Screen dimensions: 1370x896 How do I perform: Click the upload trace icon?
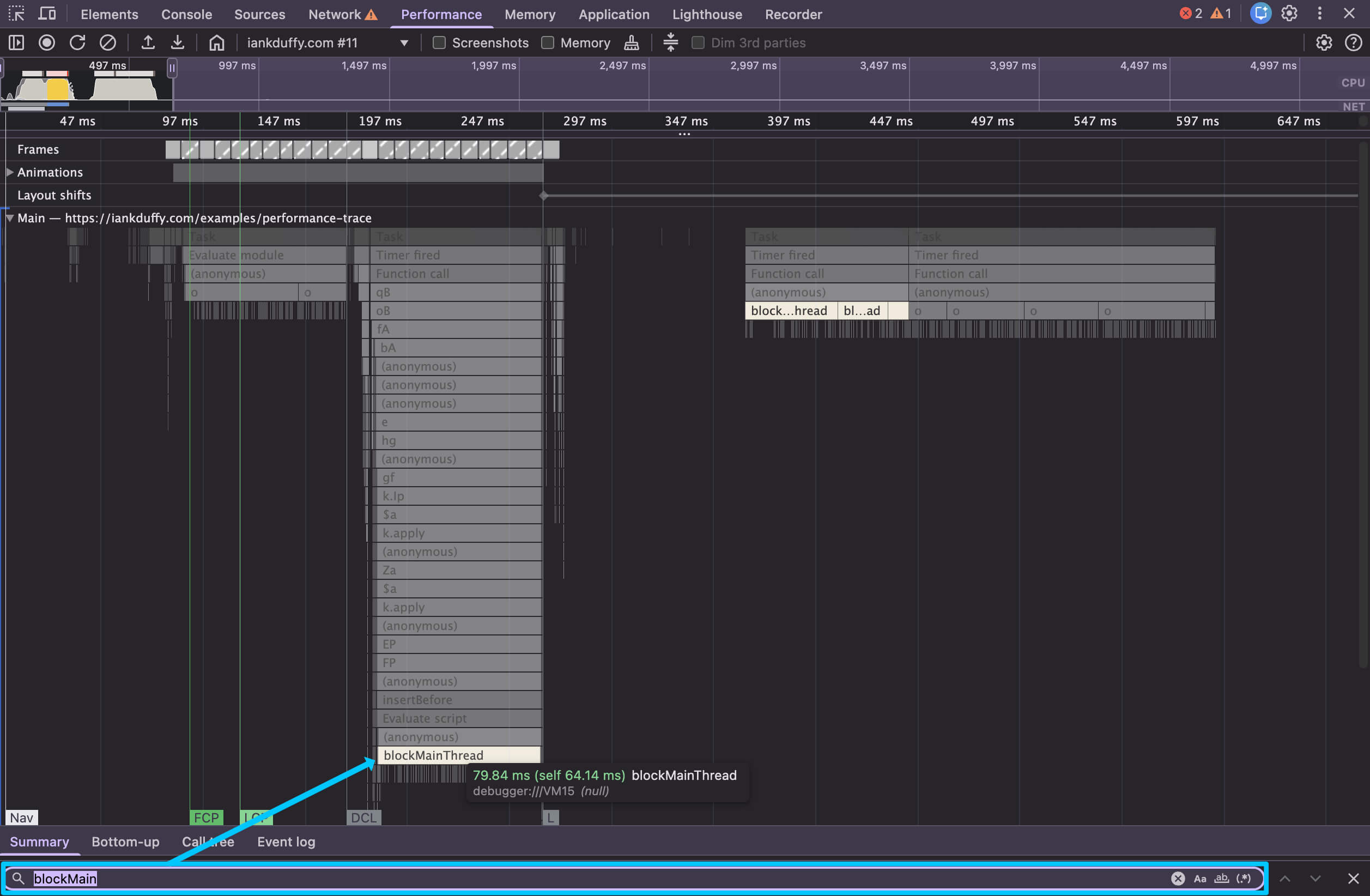point(148,43)
